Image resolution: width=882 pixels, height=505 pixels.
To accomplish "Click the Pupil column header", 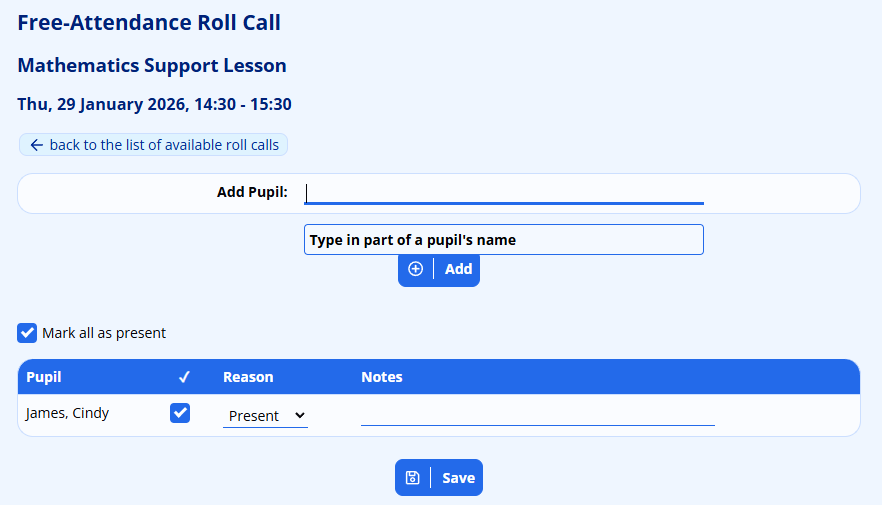I will pyautogui.click(x=44, y=377).
